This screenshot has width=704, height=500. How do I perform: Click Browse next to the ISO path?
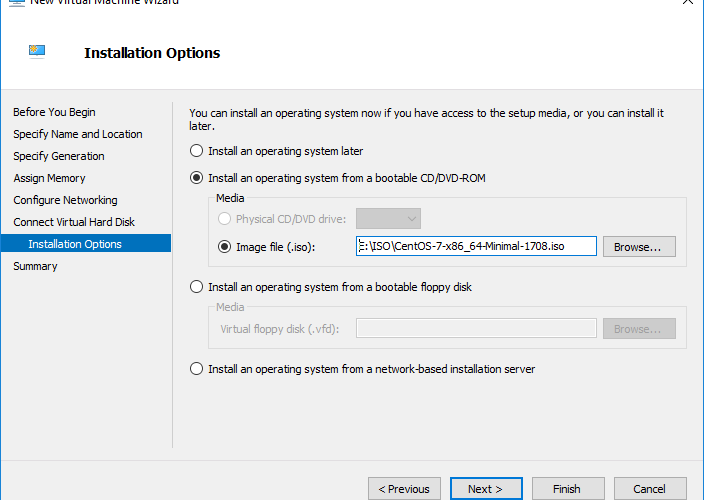tap(639, 246)
